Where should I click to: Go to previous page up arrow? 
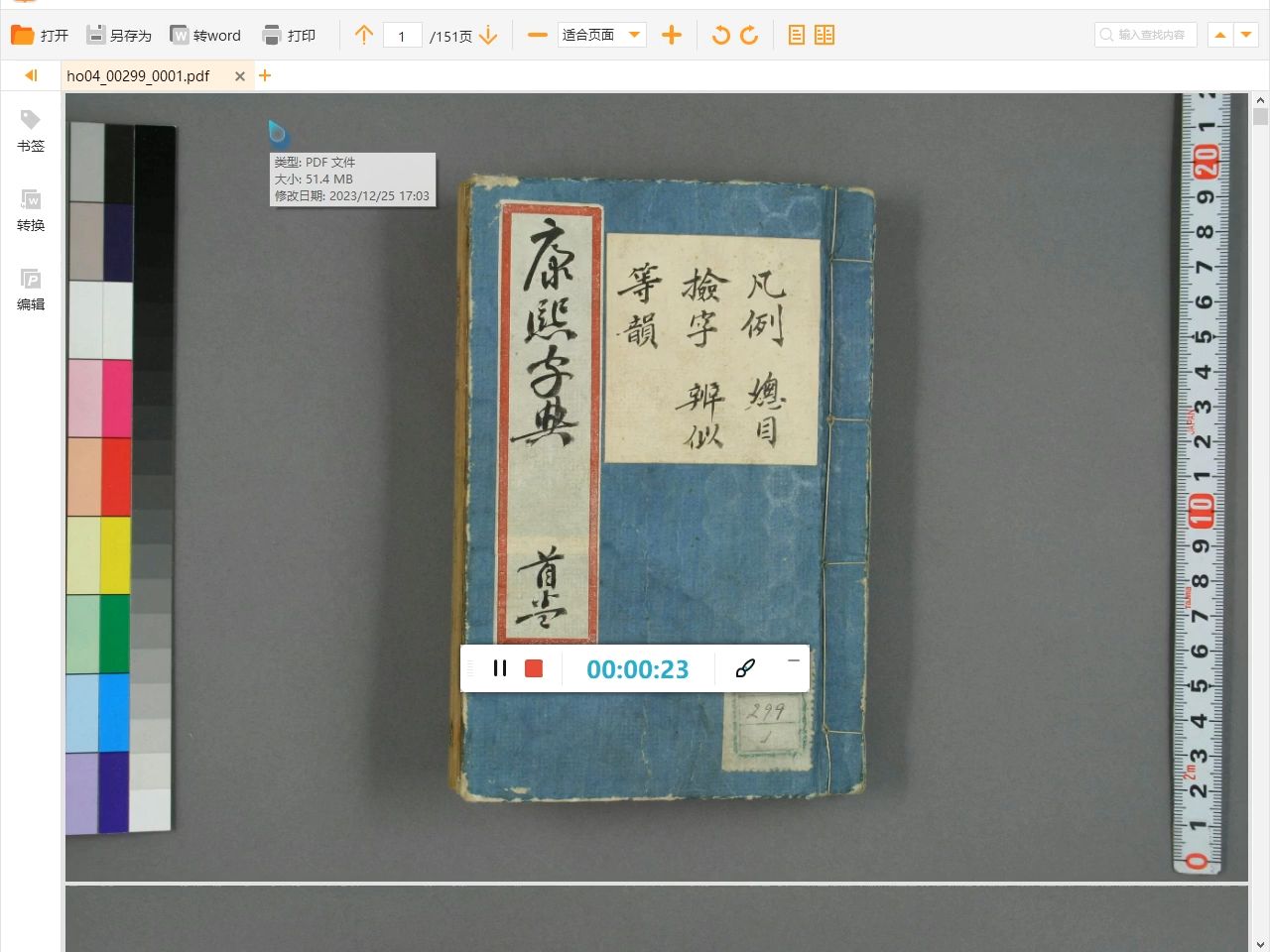[364, 36]
